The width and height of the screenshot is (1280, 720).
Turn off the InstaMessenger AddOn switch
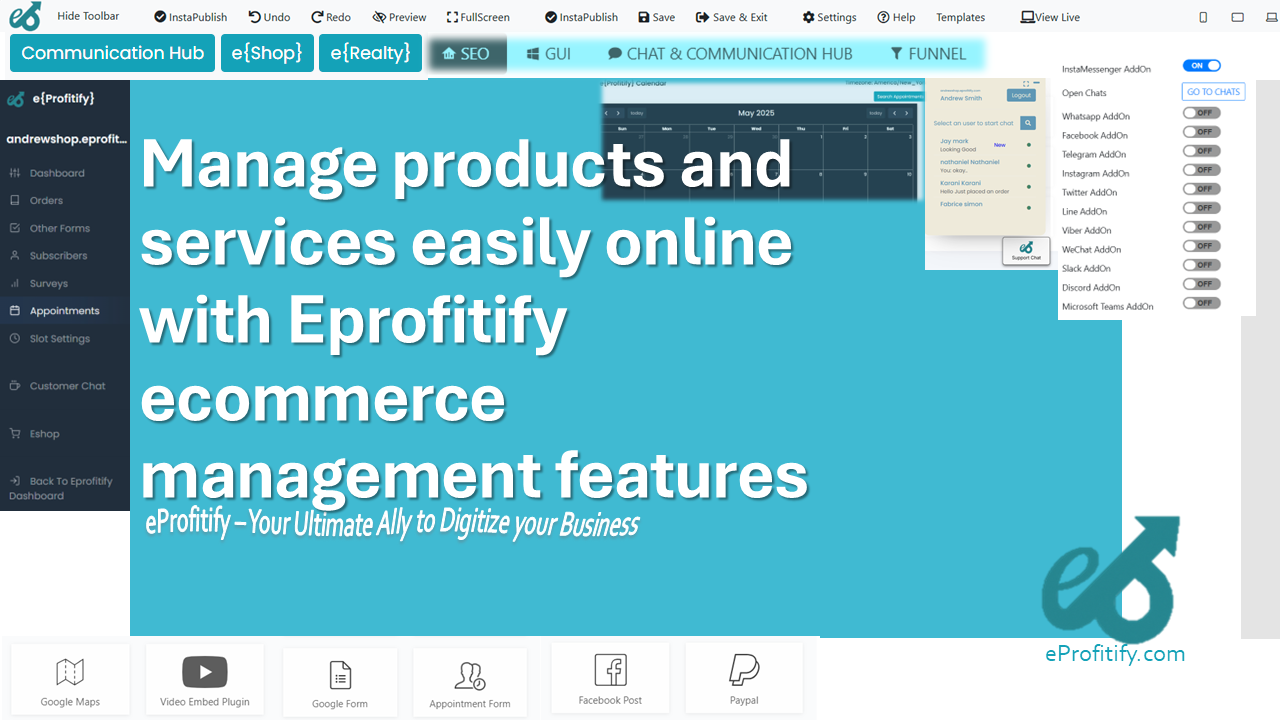pyautogui.click(x=1201, y=66)
